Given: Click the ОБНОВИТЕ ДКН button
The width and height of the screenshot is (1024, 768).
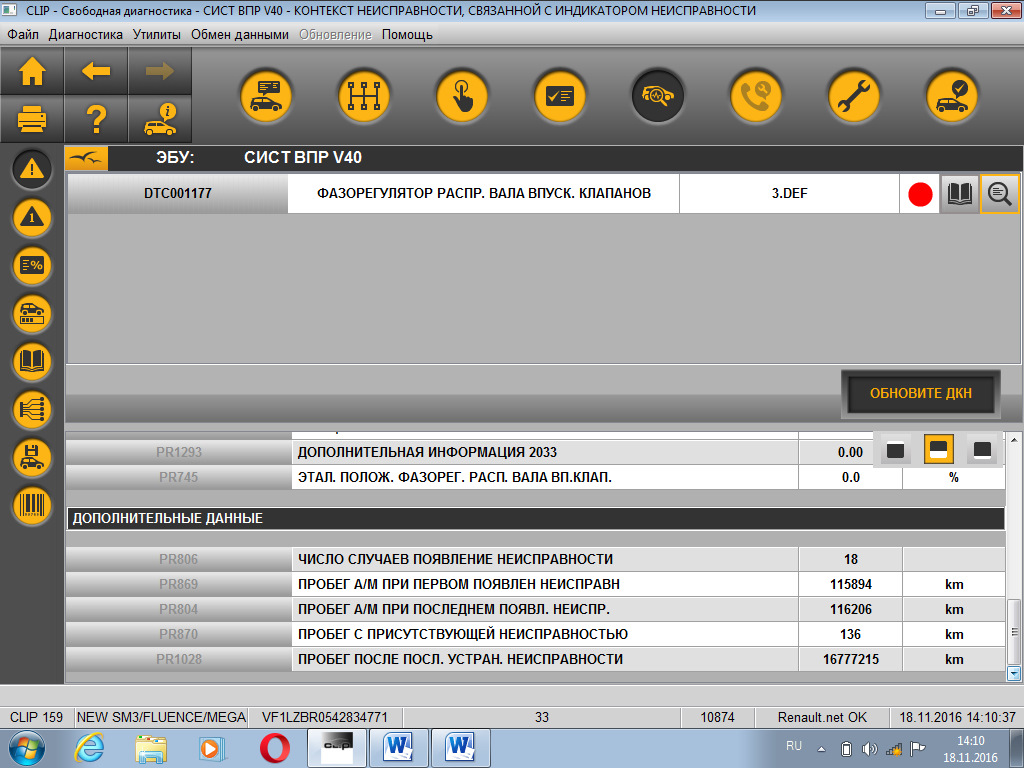Looking at the screenshot, I should tap(921, 393).
